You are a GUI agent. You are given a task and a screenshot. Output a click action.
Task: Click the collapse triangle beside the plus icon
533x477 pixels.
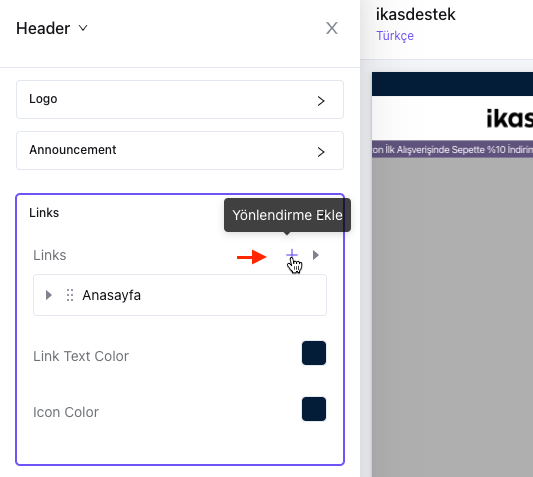316,255
